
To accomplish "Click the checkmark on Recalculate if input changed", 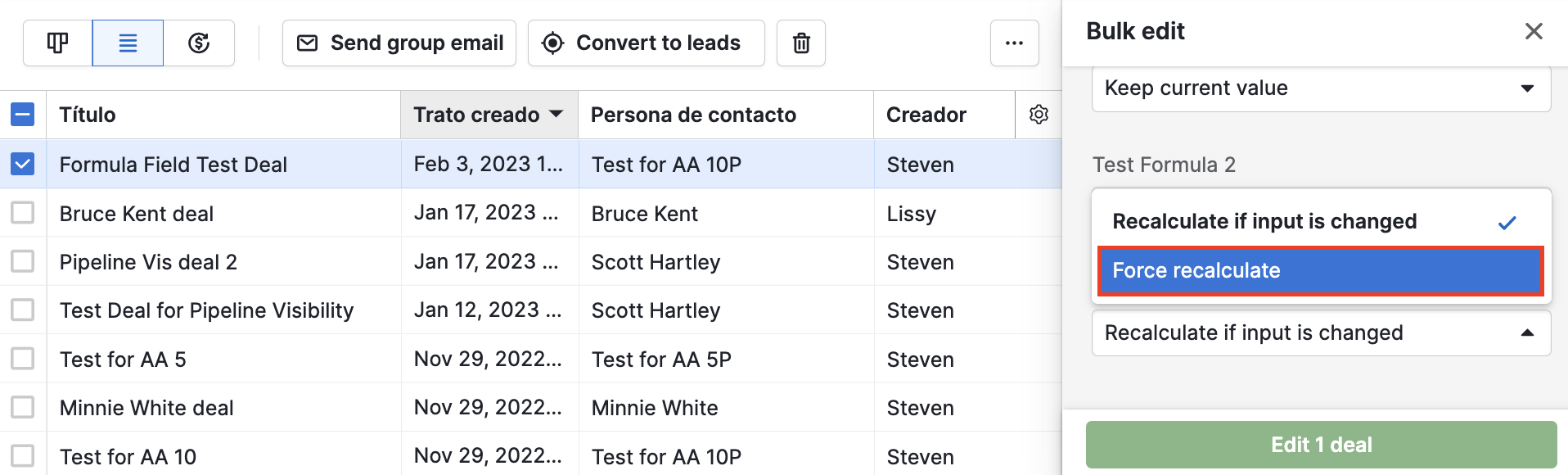I will 1508,220.
